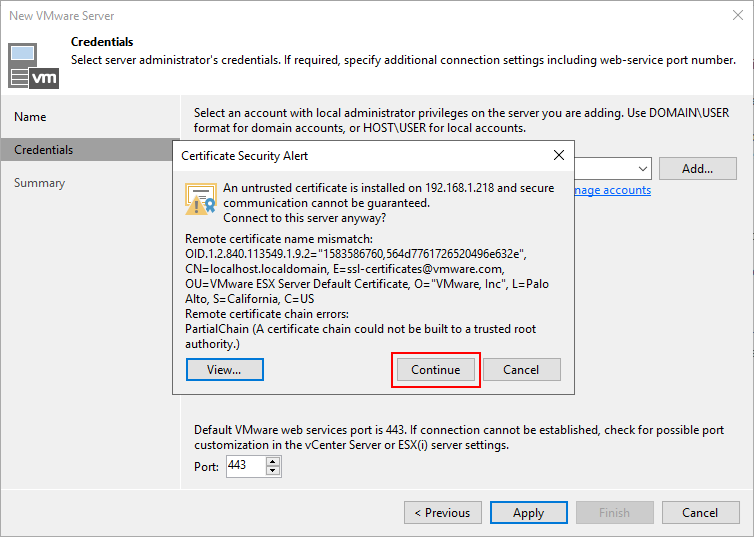The height and width of the screenshot is (537, 754).
Task: Close the New VMware Server wizard window
Action: (x=738, y=15)
